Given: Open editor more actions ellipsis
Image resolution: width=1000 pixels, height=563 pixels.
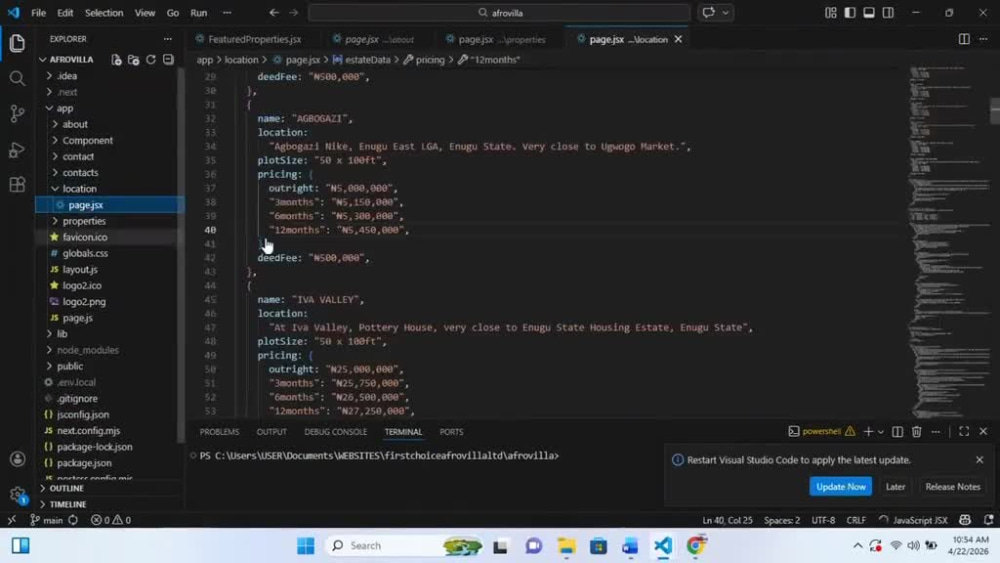Looking at the screenshot, I should [983, 39].
